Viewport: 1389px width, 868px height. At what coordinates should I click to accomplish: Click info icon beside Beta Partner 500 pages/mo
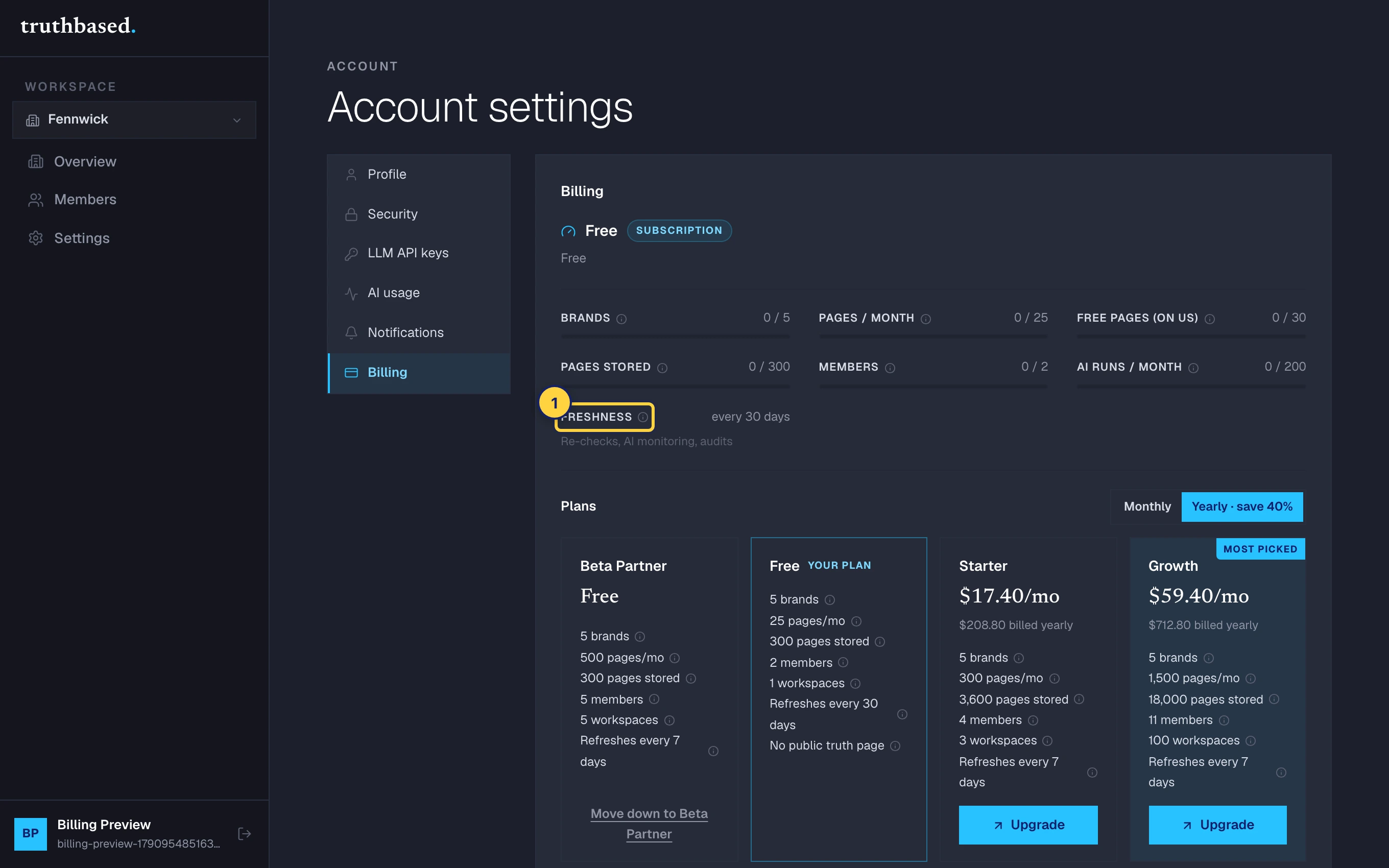click(x=675, y=658)
